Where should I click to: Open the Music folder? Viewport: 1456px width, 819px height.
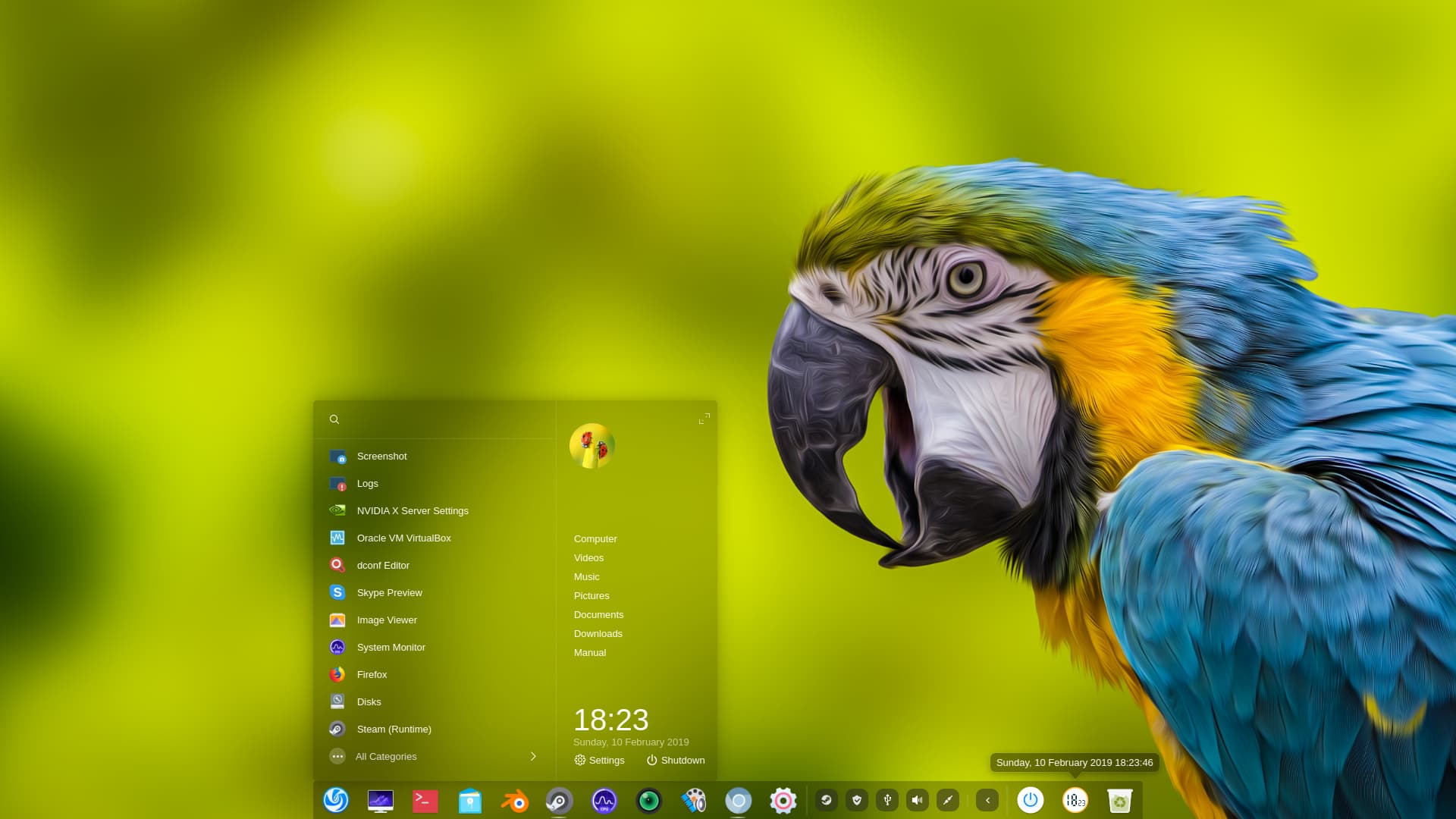coord(586,576)
